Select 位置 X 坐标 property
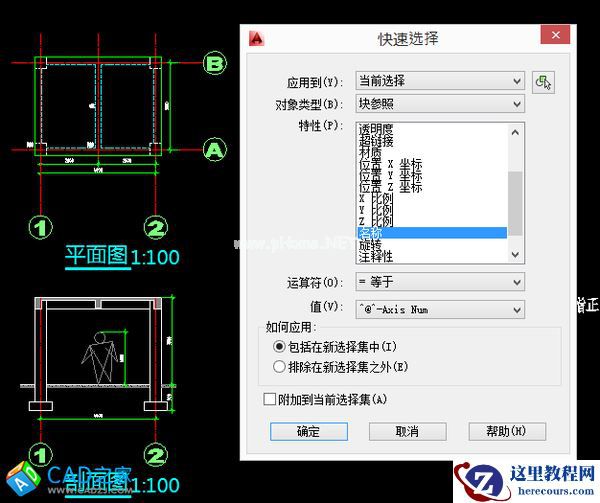 (432, 164)
